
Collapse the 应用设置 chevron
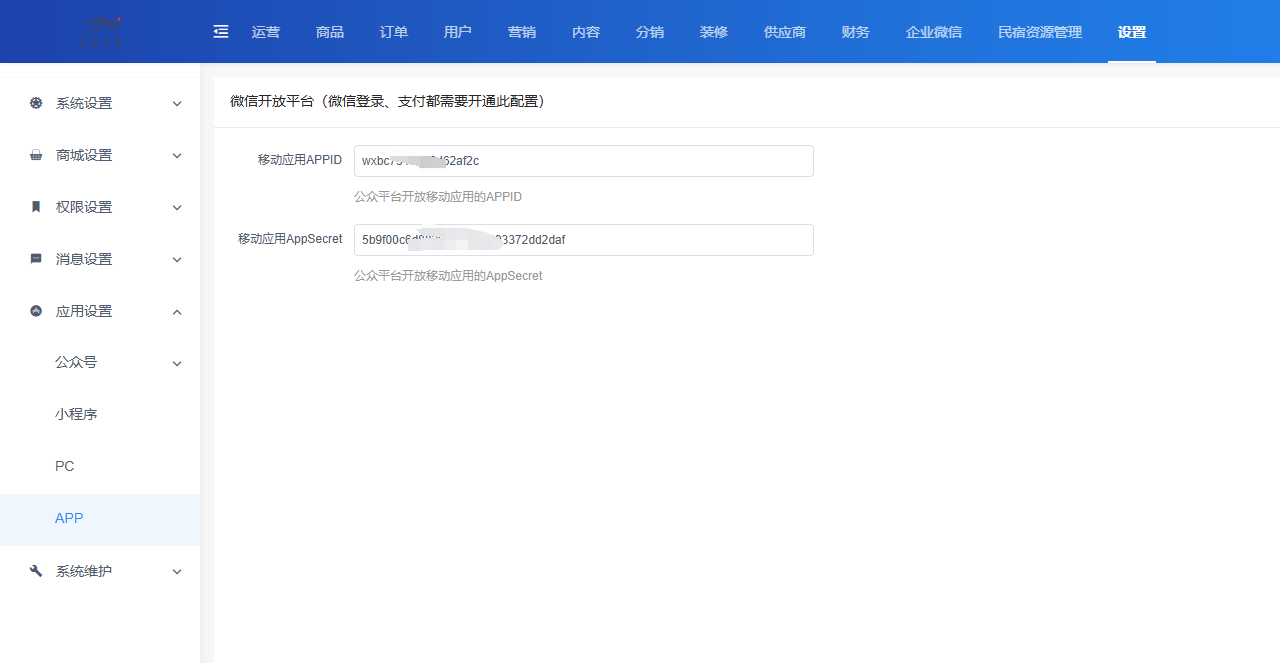coord(177,312)
